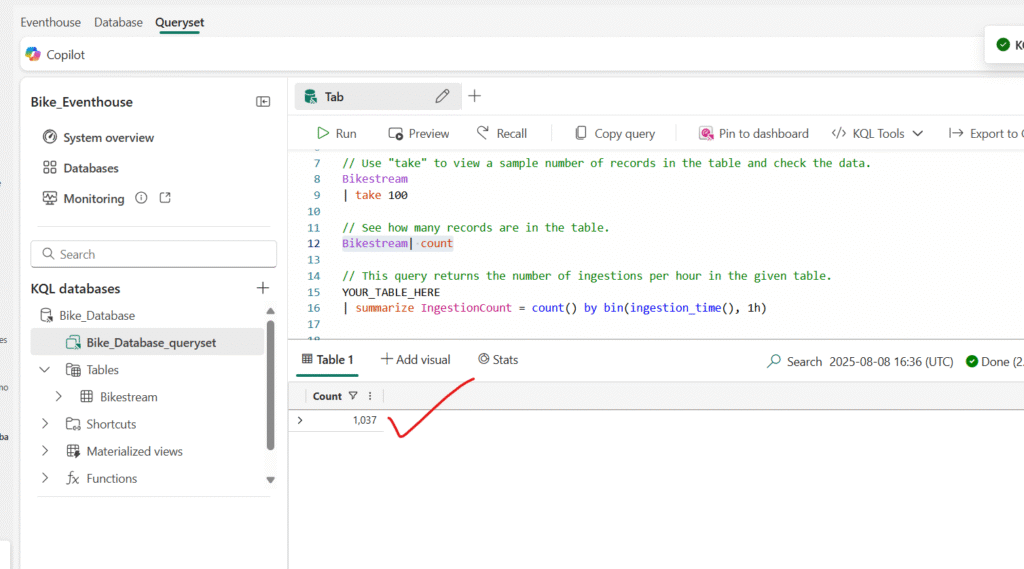
Task: Click Add visual
Action: [x=415, y=360]
